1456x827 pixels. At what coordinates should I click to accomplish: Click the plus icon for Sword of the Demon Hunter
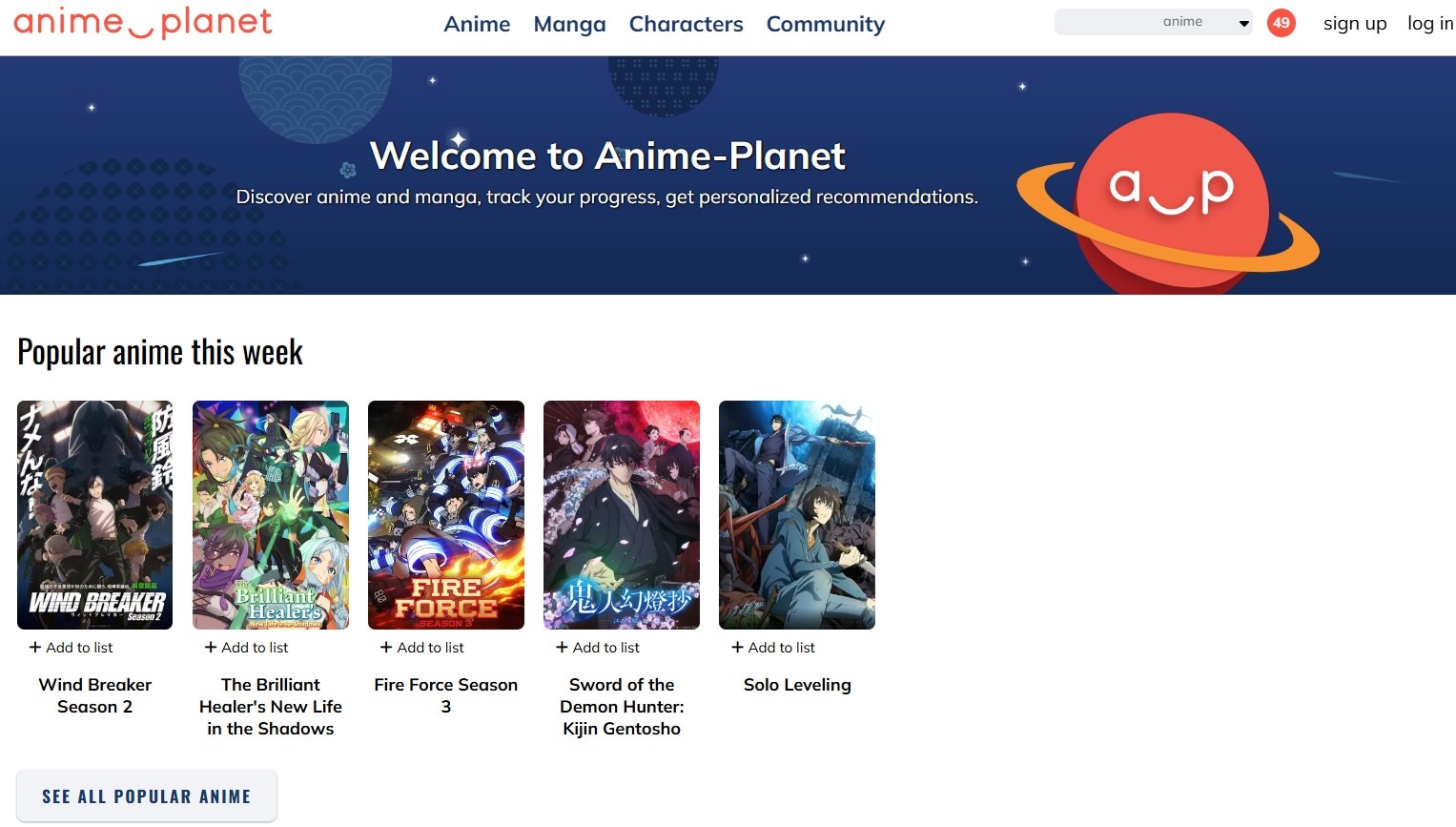click(562, 648)
